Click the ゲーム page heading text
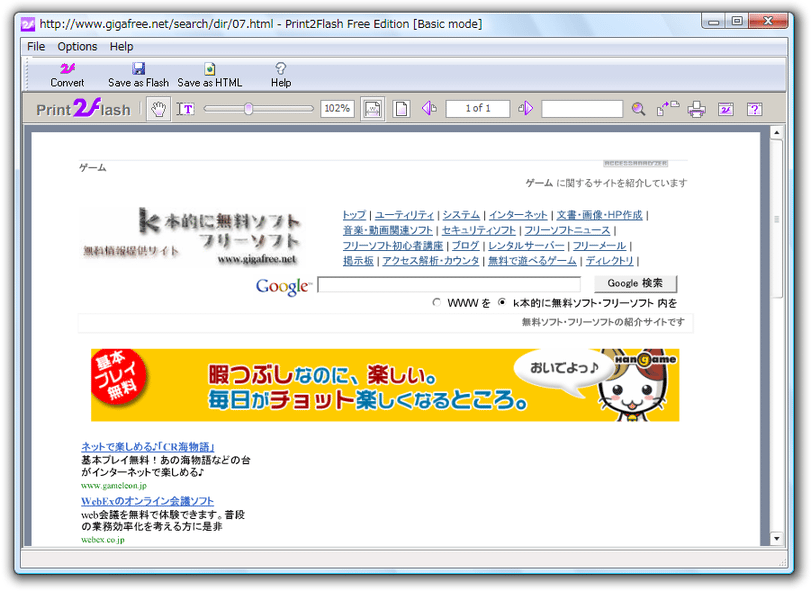Screen dimensions: 811x591 point(93,168)
